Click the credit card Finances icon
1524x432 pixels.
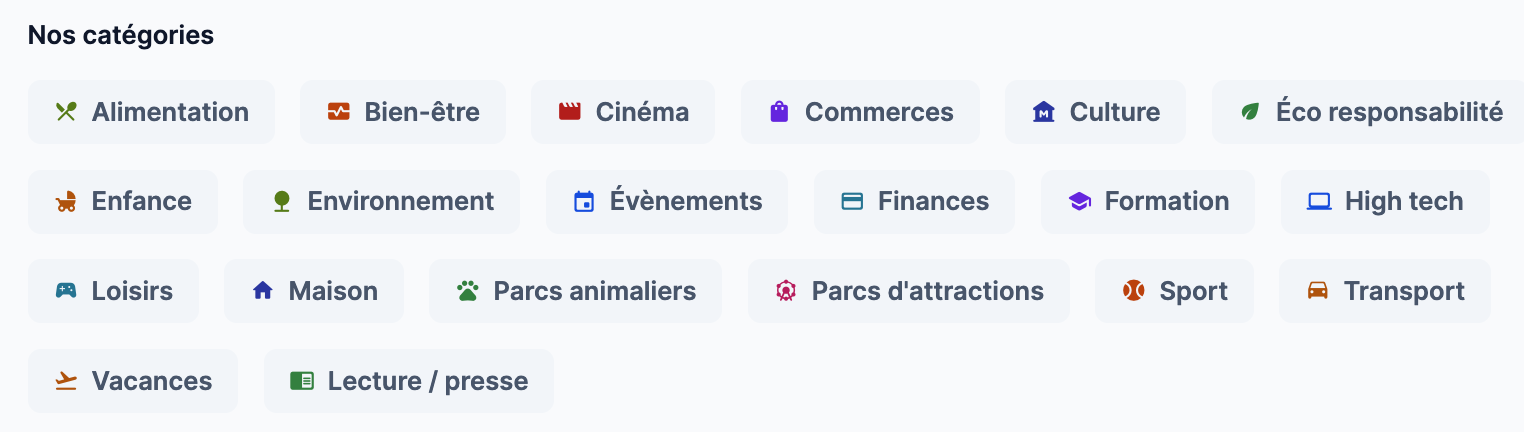tap(852, 202)
